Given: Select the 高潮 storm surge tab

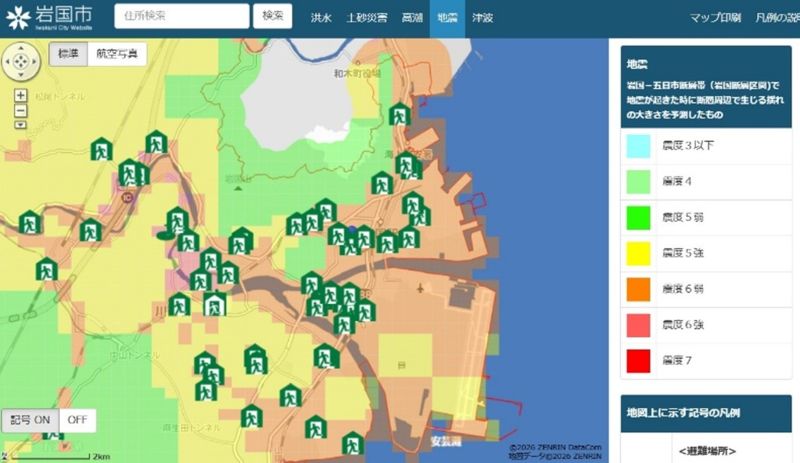Looking at the screenshot, I should tap(411, 18).
